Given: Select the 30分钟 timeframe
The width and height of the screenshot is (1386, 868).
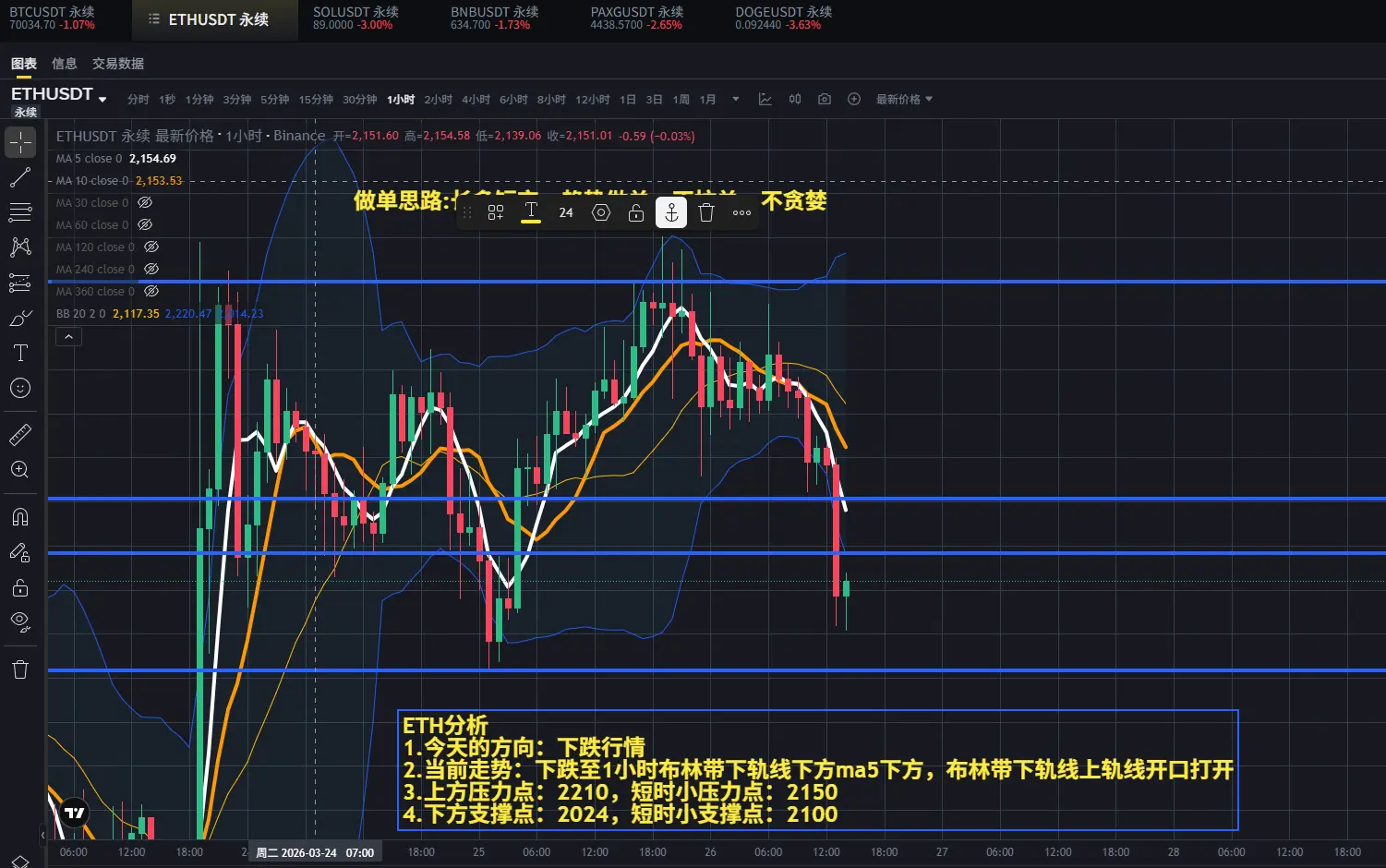Looking at the screenshot, I should [x=360, y=99].
